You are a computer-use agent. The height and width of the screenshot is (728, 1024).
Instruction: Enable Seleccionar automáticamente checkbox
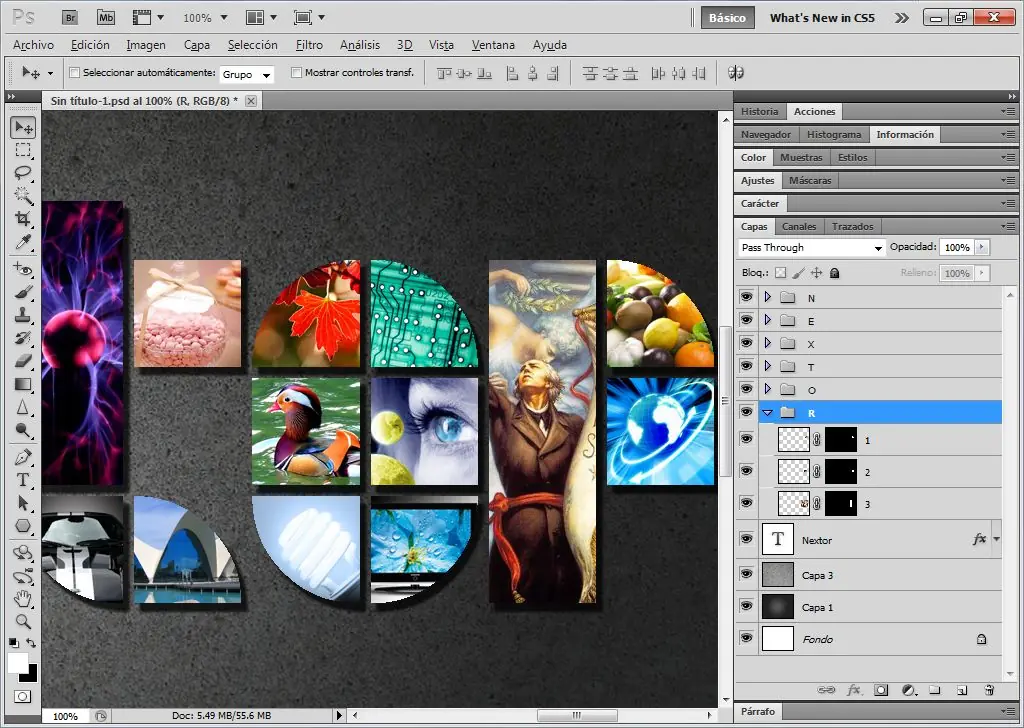click(74, 73)
